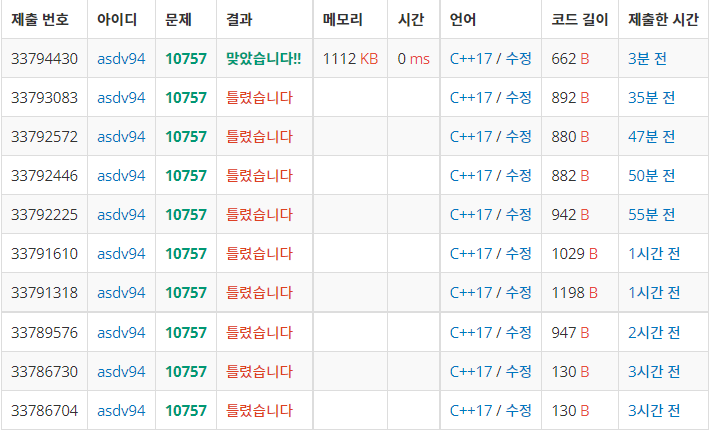Select 130 B code length of submission 33786704
The height and width of the screenshot is (432, 718).
coord(570,410)
